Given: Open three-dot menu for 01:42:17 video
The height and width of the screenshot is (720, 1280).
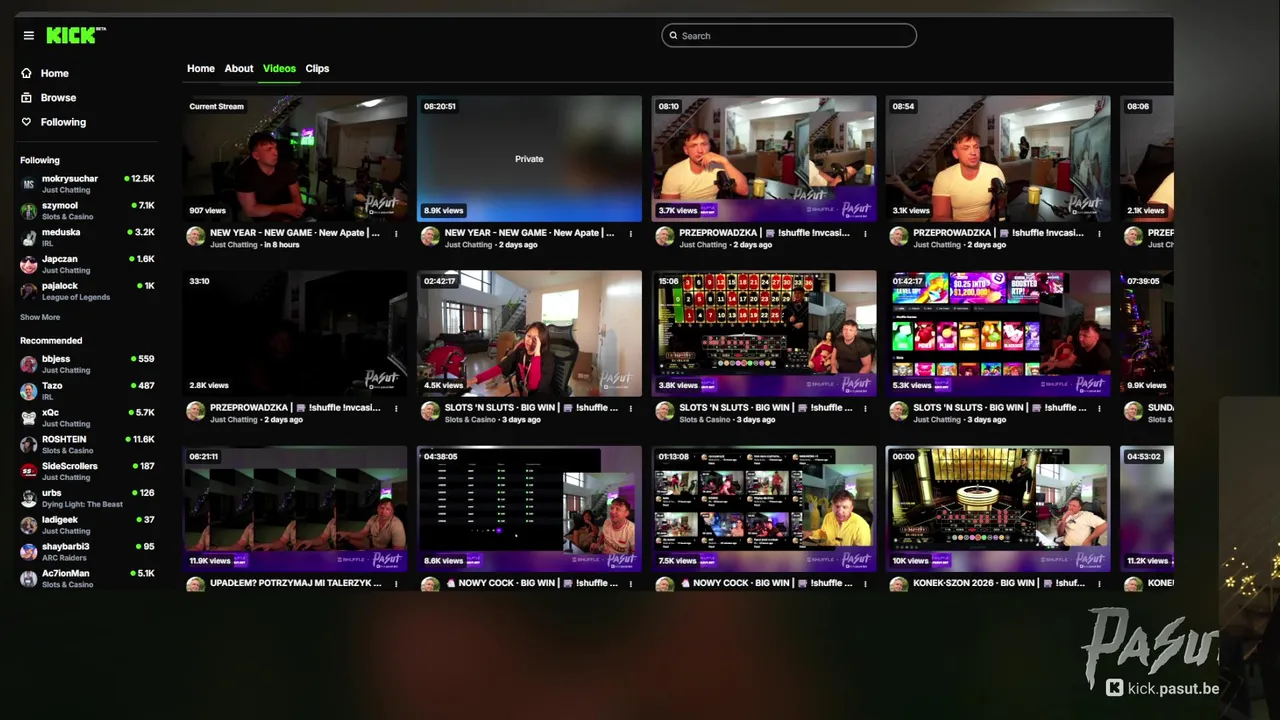Looking at the screenshot, I should [x=1099, y=409].
